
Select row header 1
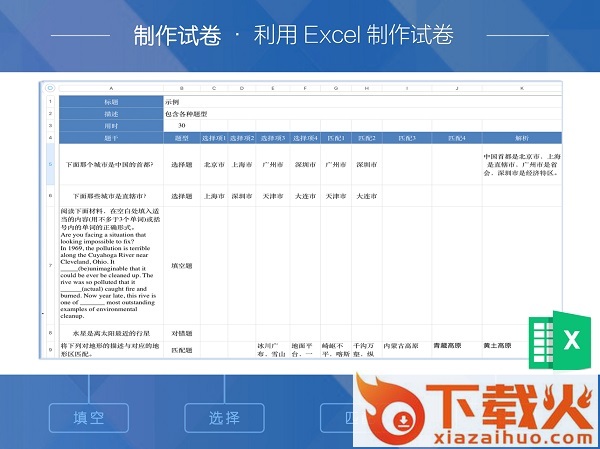(51, 102)
